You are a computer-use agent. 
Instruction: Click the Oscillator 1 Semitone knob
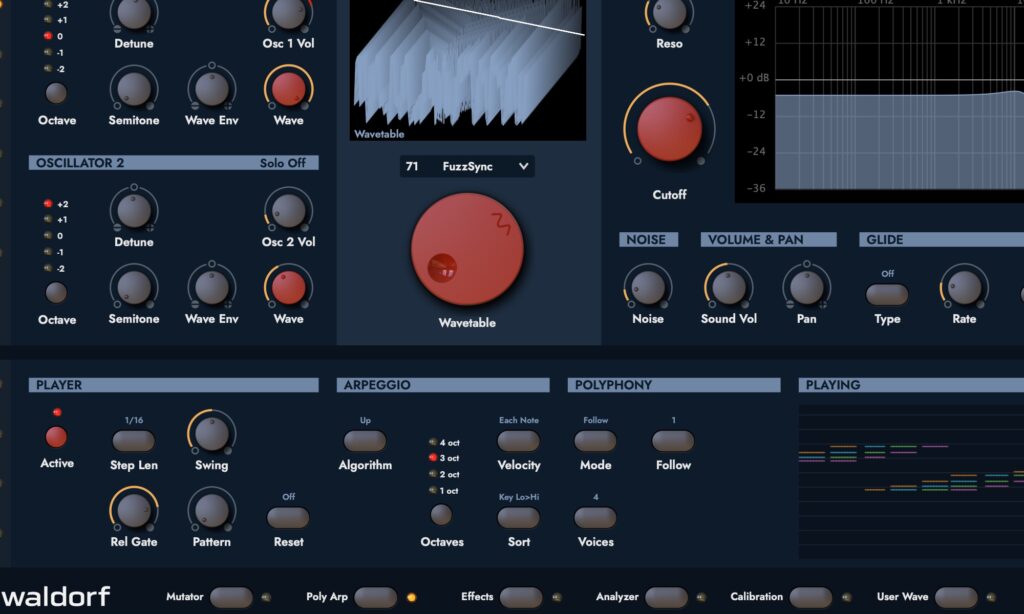(x=134, y=89)
